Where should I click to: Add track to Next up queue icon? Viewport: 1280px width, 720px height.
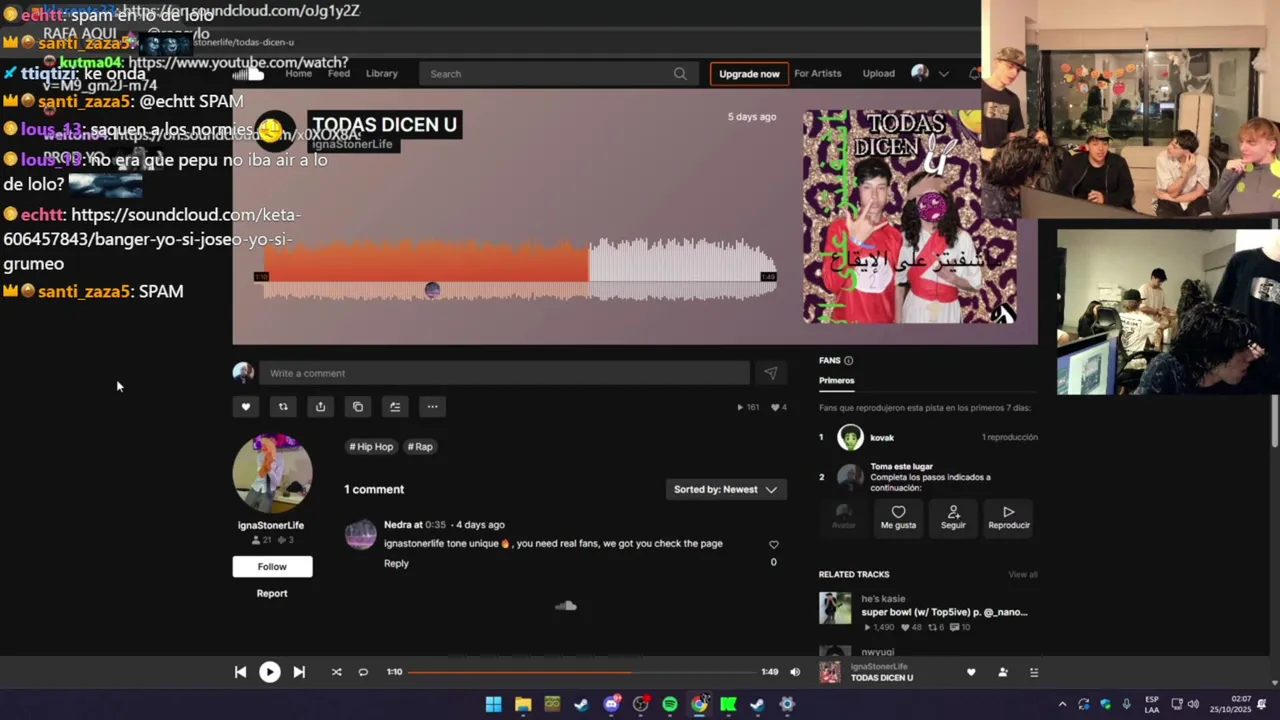[x=395, y=407]
